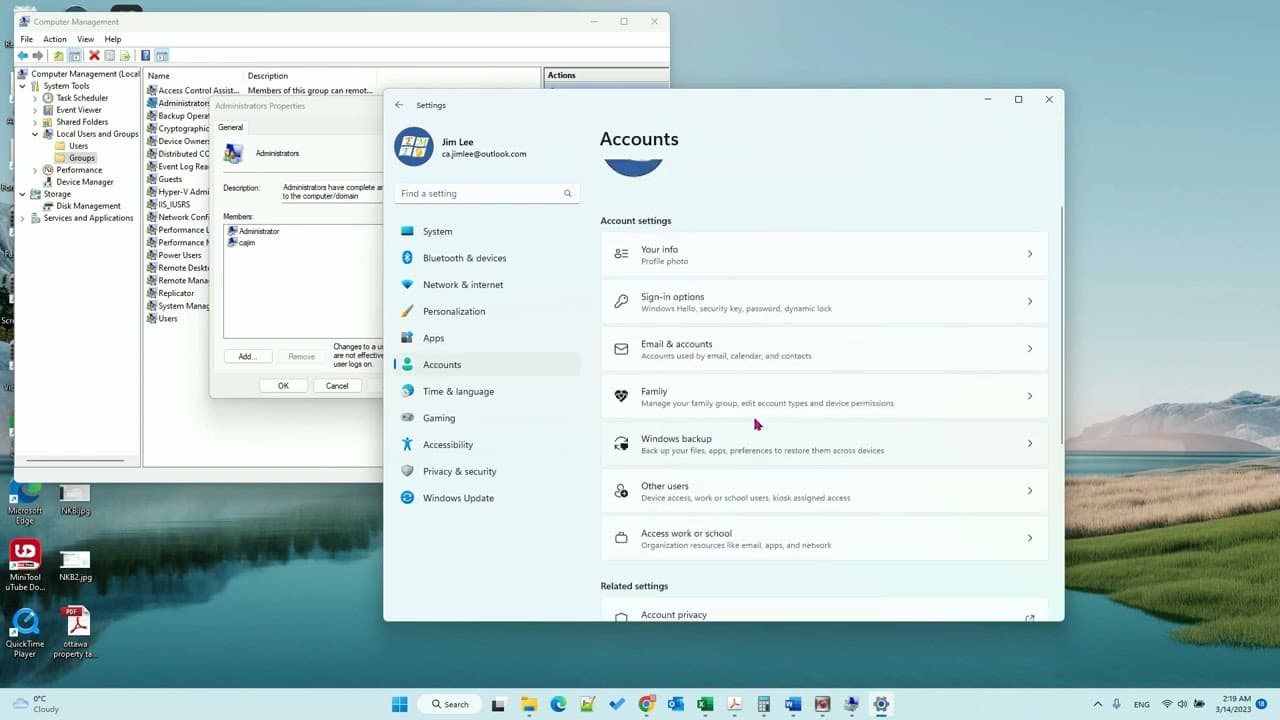The image size is (1280, 720).
Task: Open System in Settings sidebar
Action: pyautogui.click(x=487, y=231)
